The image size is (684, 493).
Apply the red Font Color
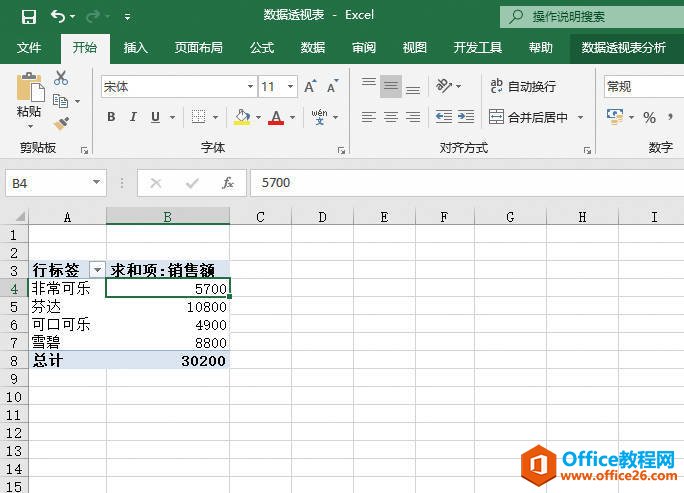[276, 117]
